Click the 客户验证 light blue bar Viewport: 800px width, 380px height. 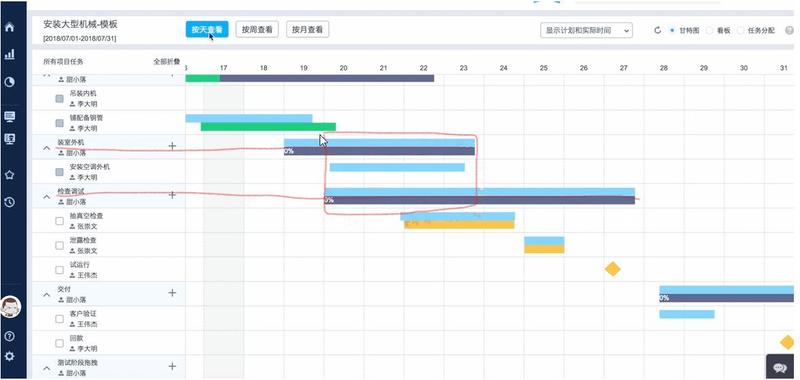click(x=687, y=314)
